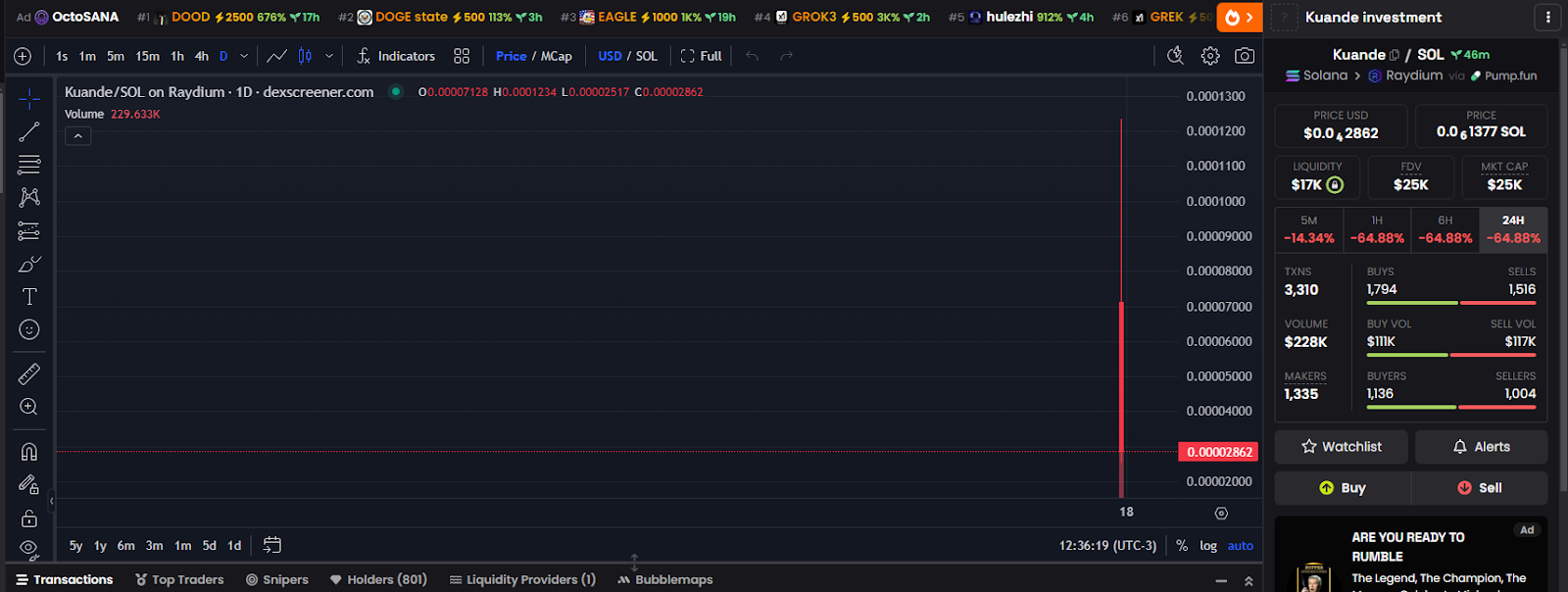Add Kuande to Watchlist
Viewport: 1568px width, 592px height.
tap(1341, 447)
